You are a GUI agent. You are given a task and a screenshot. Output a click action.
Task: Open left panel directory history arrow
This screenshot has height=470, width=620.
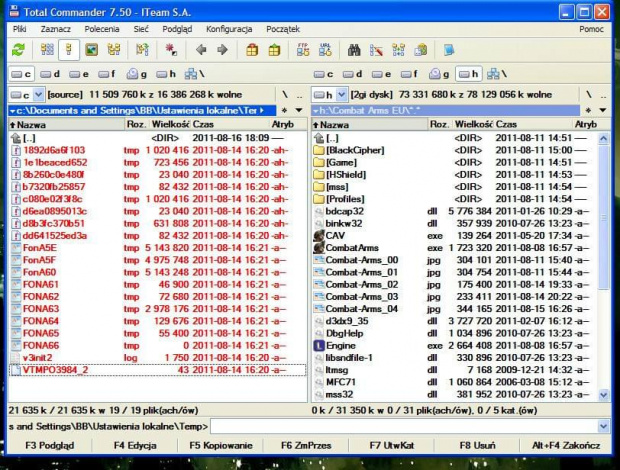299,110
